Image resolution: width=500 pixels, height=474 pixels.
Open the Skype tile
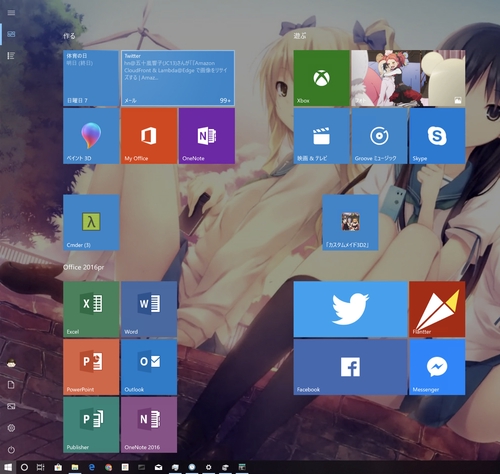tap(437, 136)
